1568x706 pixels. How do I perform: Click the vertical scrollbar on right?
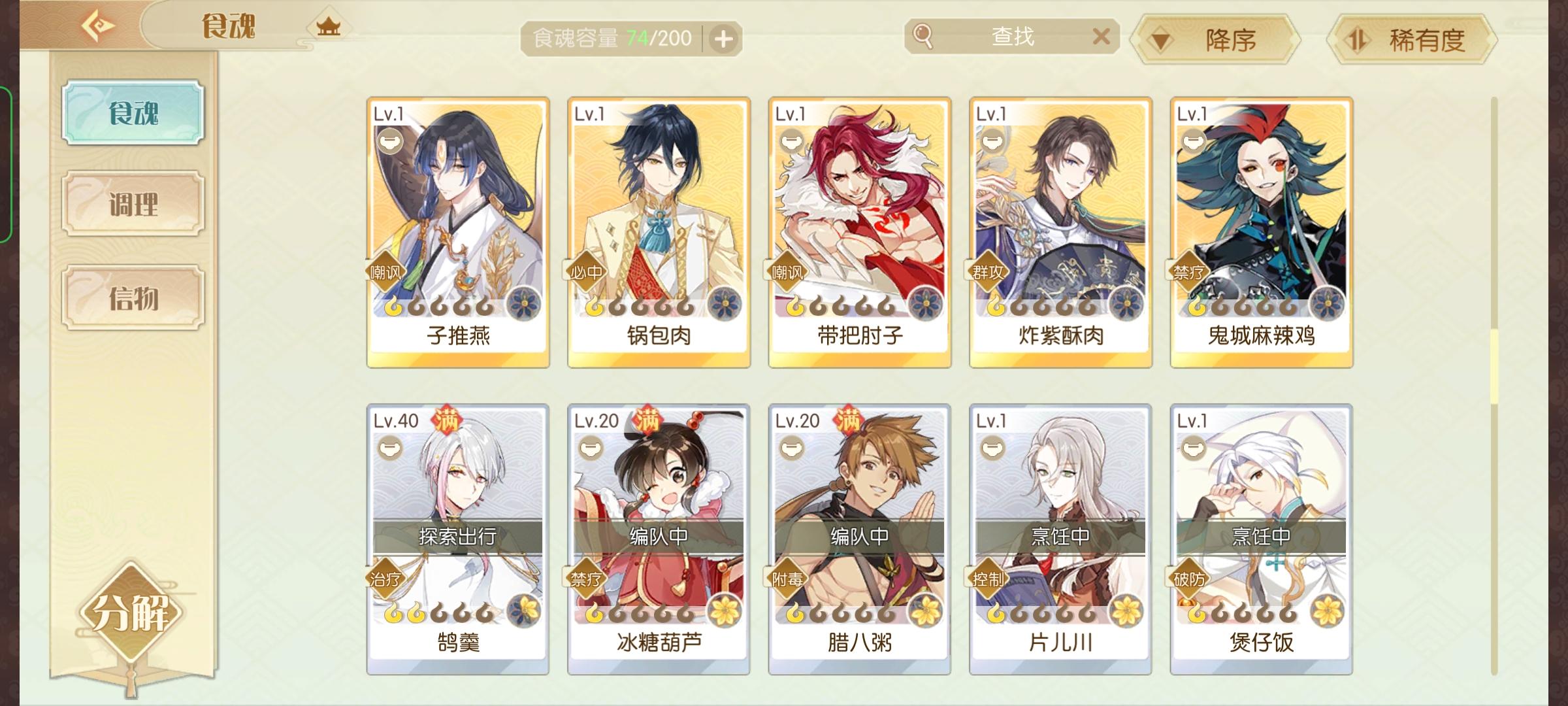click(1494, 386)
